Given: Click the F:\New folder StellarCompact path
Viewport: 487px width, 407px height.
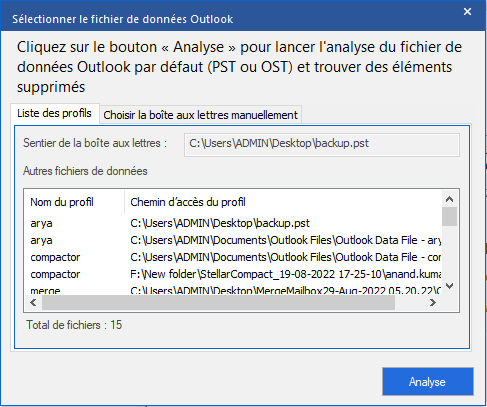Looking at the screenshot, I should 286,274.
